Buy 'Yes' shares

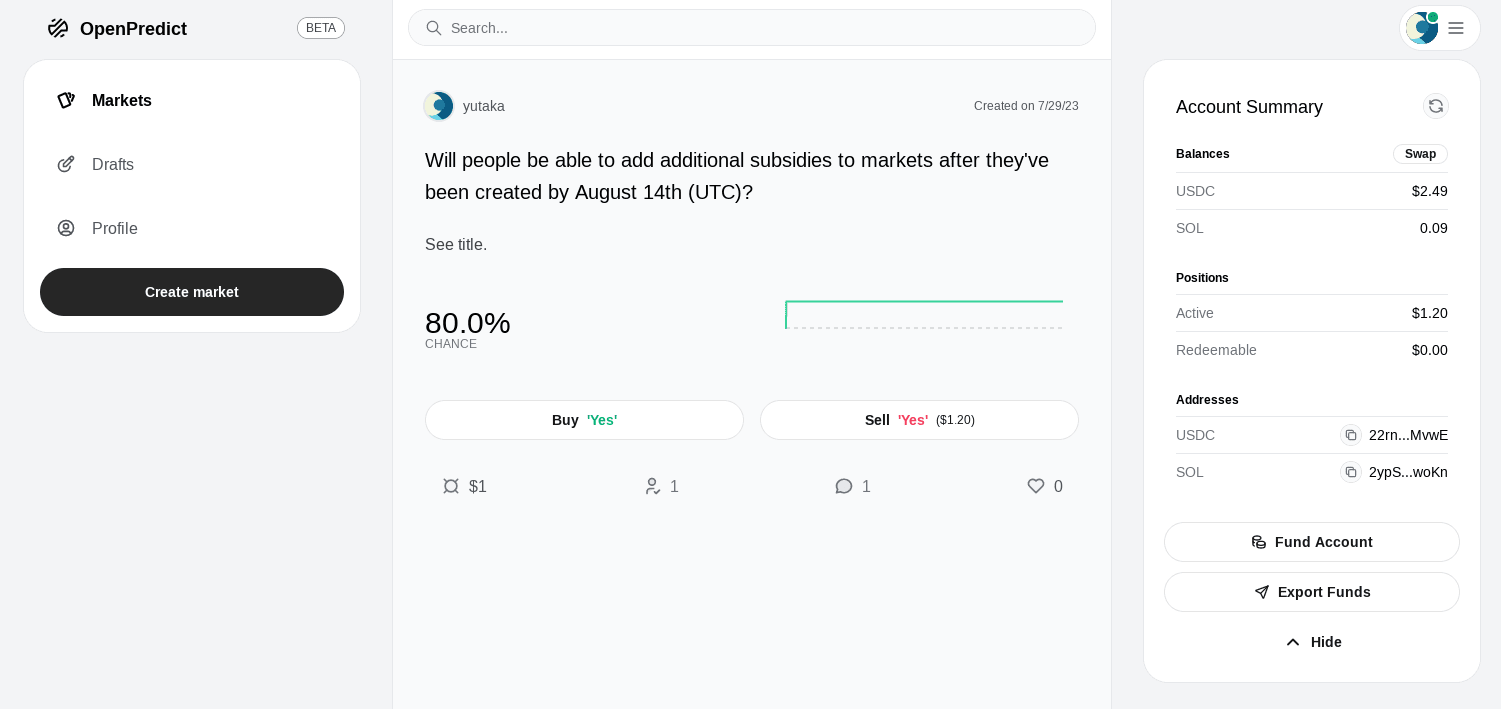[x=584, y=420]
